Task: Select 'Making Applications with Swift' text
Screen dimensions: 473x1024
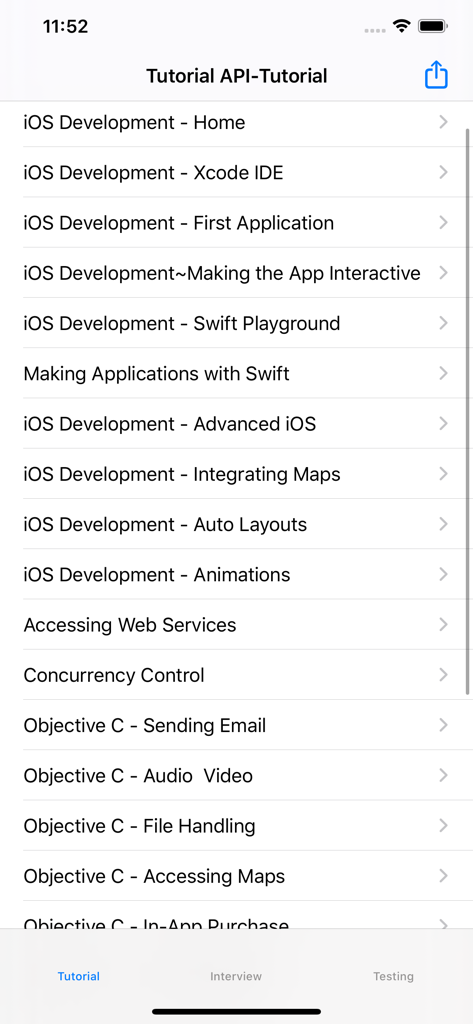Action: point(157,374)
